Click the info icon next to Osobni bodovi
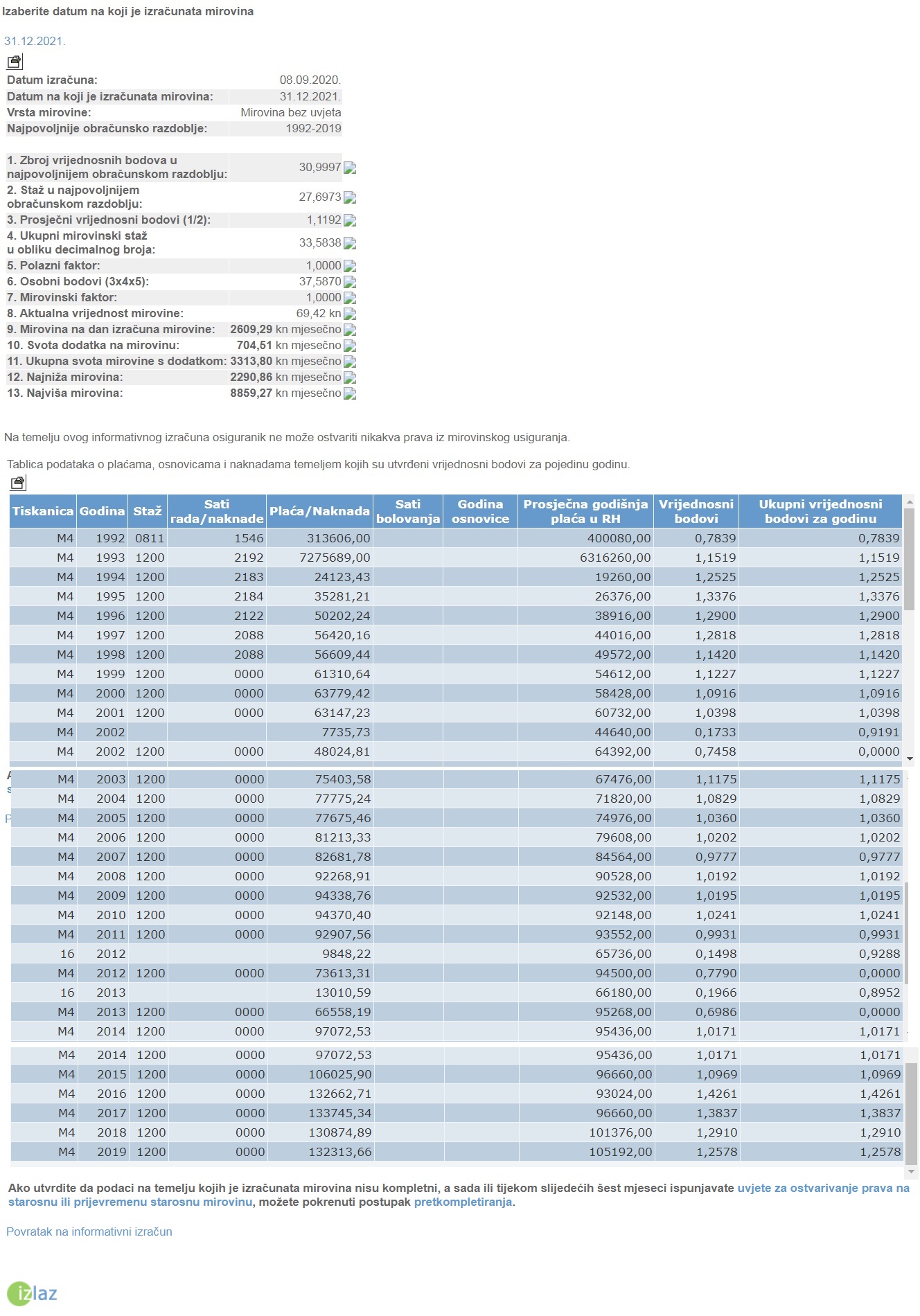The width and height of the screenshot is (920, 1316). [350, 282]
